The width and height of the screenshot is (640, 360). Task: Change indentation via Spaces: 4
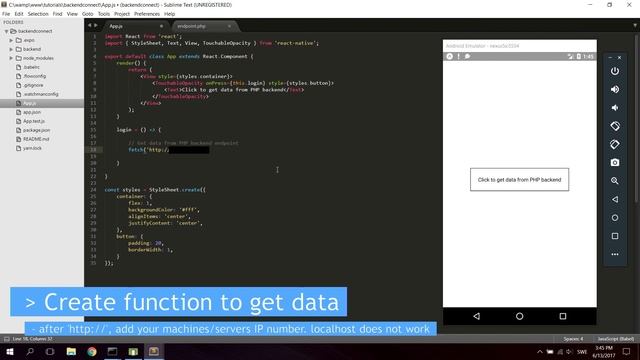click(573, 339)
